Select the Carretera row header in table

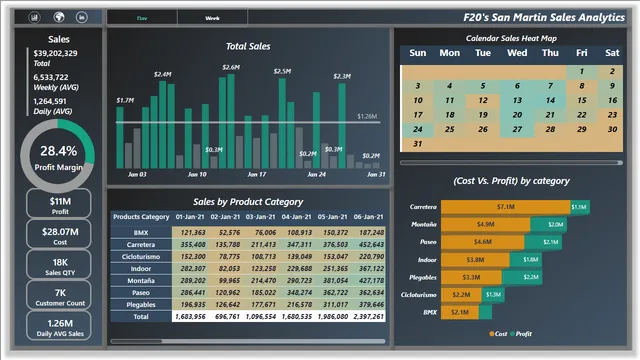click(x=141, y=244)
